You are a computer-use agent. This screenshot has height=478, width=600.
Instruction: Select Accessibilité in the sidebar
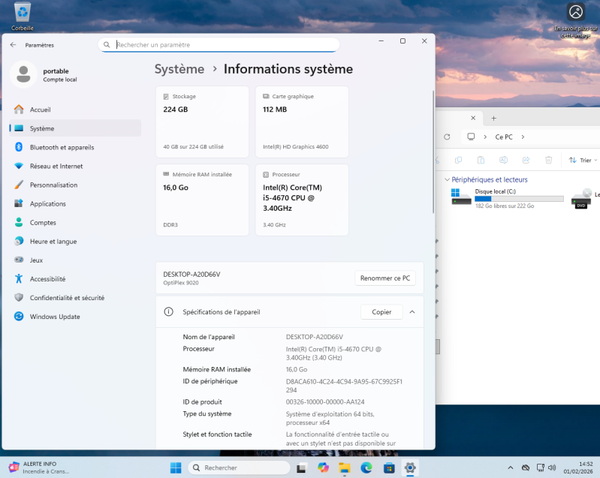pyautogui.click(x=47, y=279)
